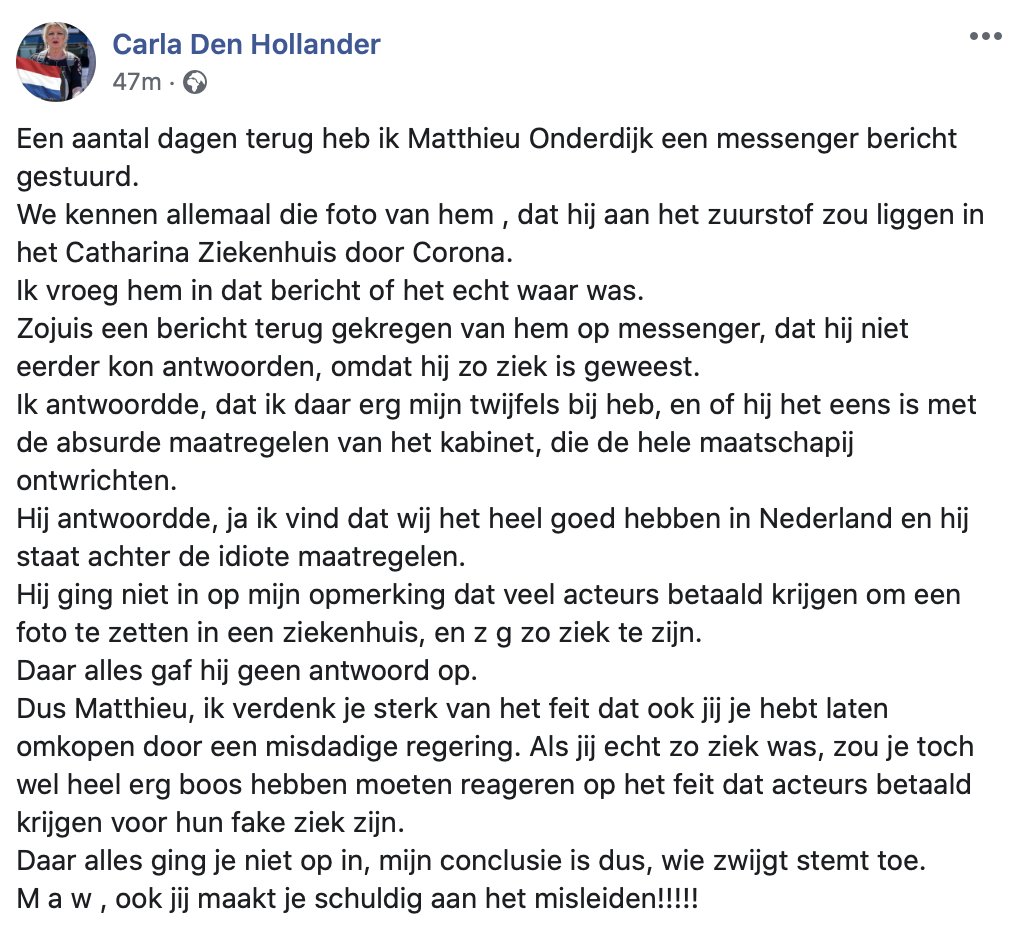Click the word ontwrichten in the post
The height and width of the screenshot is (948, 1010).
(97, 481)
